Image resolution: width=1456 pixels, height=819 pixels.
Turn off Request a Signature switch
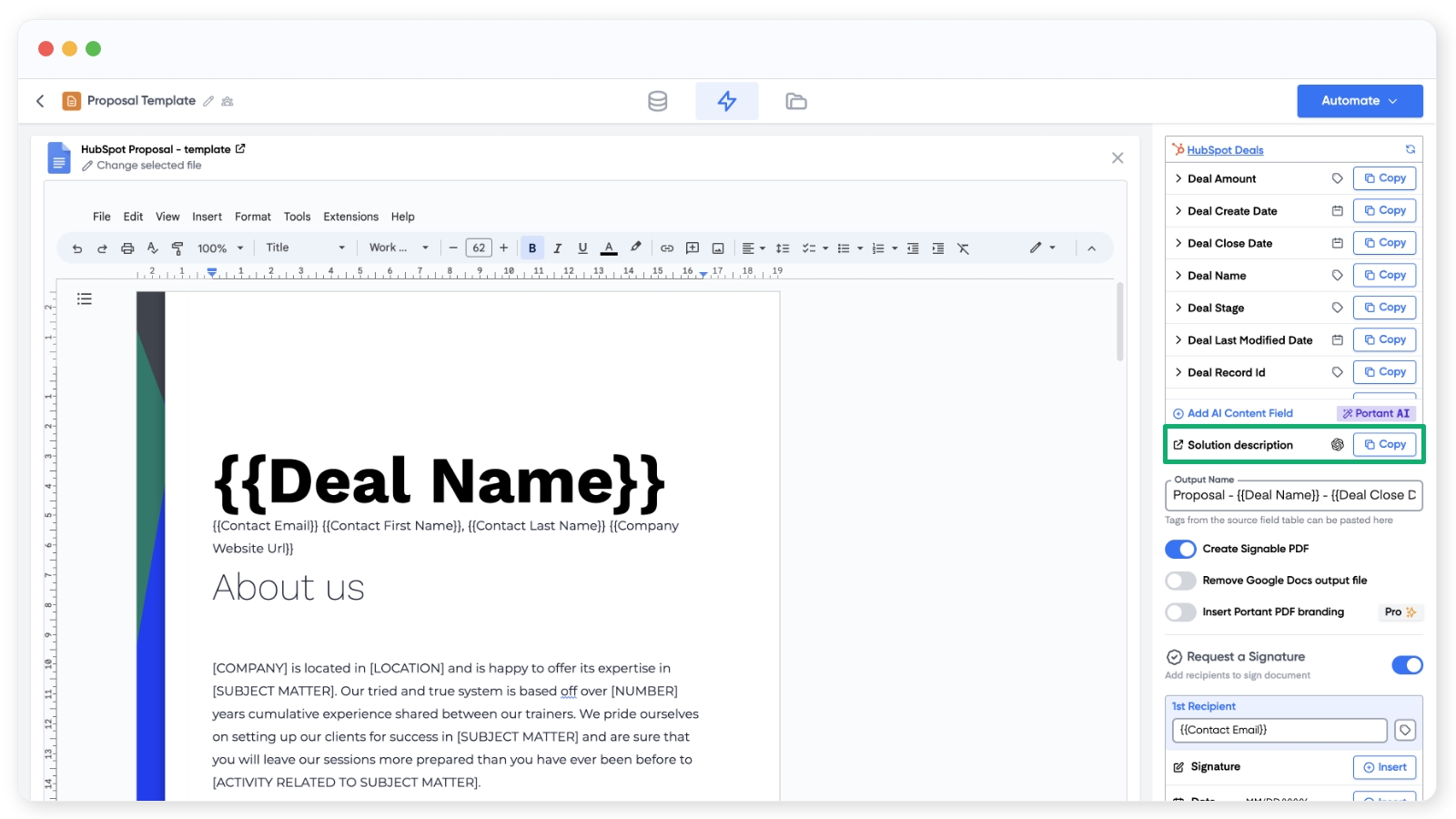pyautogui.click(x=1406, y=665)
